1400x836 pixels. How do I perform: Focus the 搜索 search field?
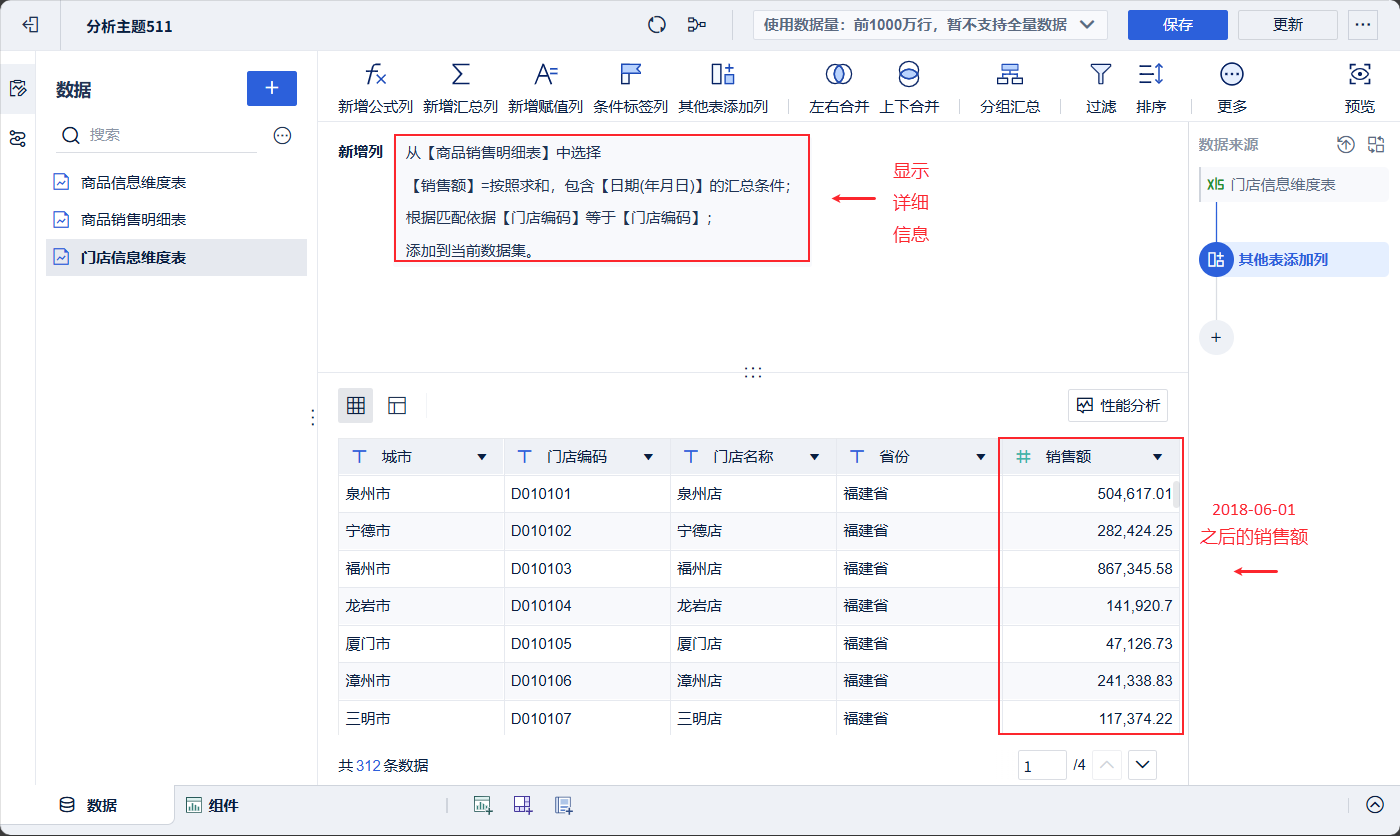[x=158, y=135]
